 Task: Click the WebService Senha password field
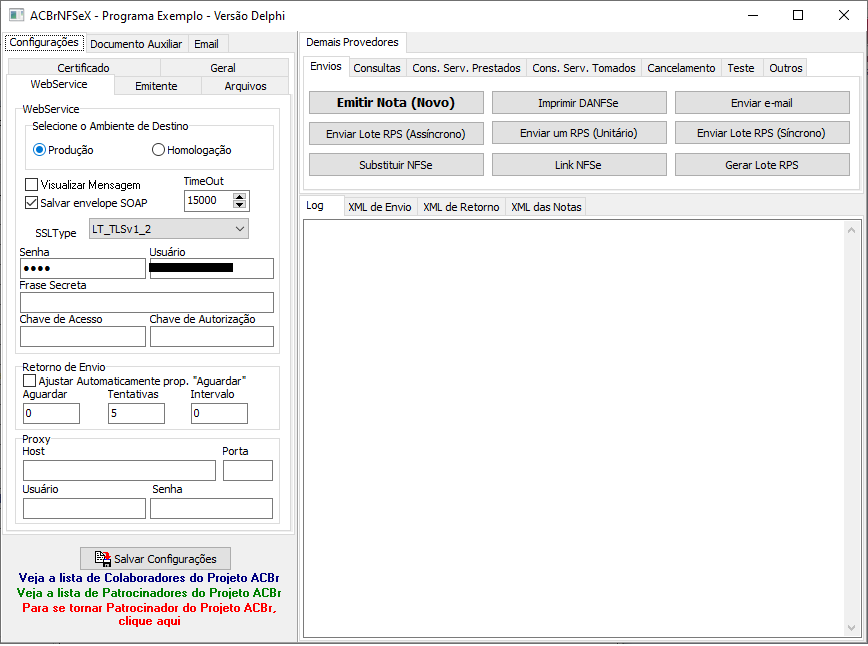tap(83, 268)
